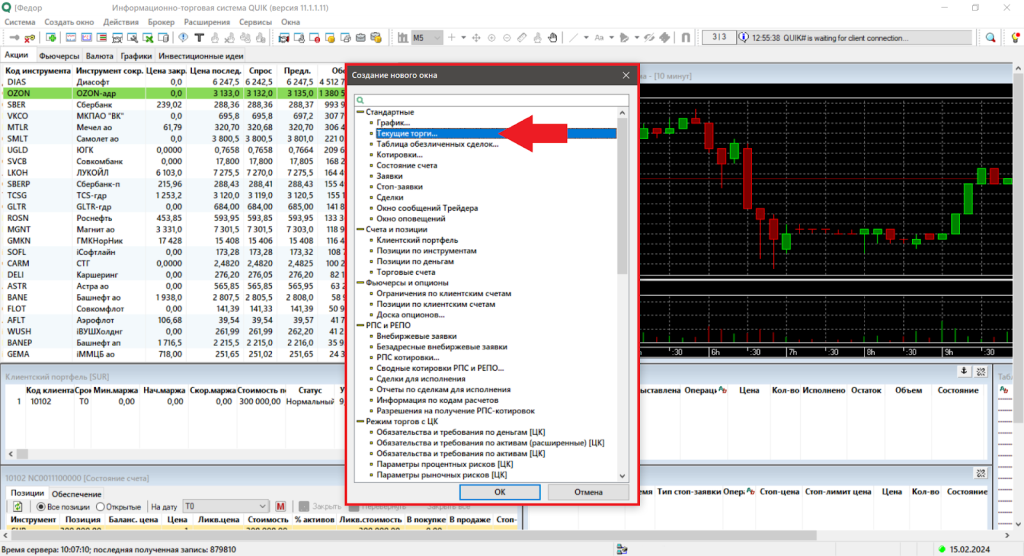Click the magnifier table search toolbar icon
This screenshot has height=556, width=1024.
133,38
